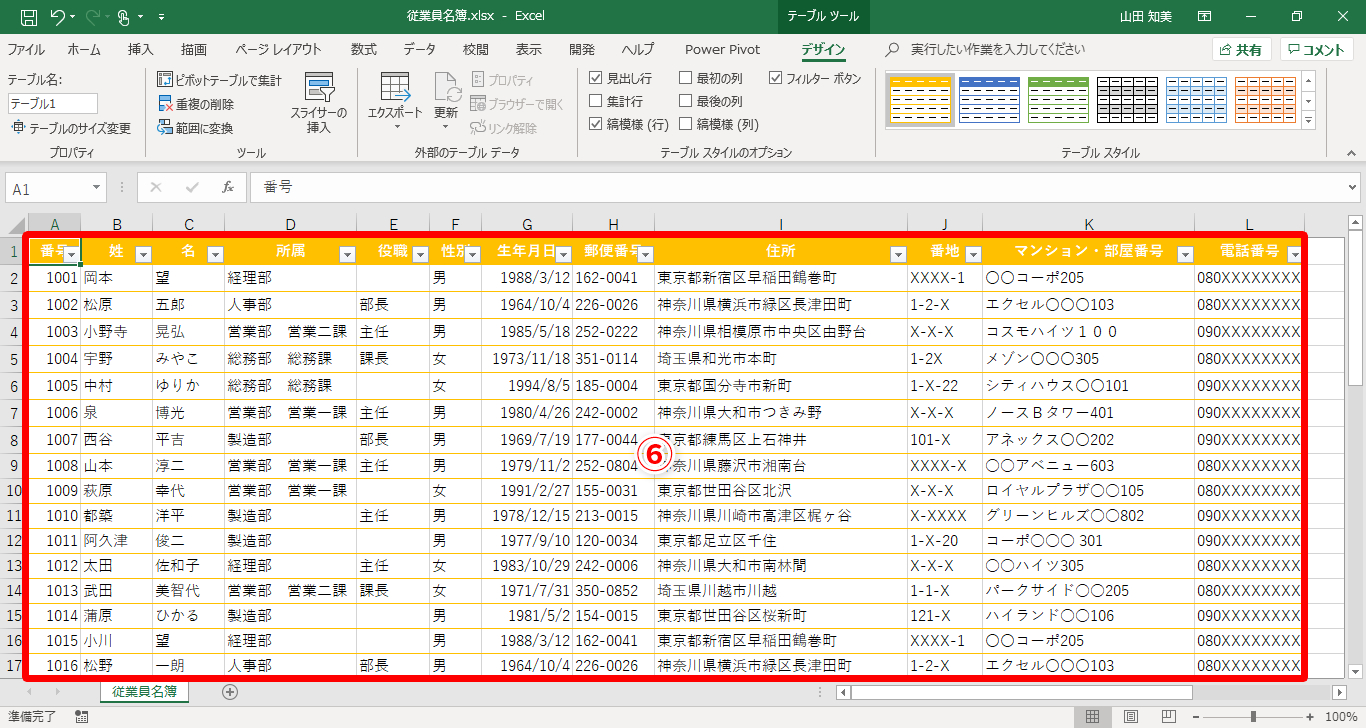Click the Remove Duplicates (重複の削除) icon
The image size is (1366, 728).
[x=166, y=104]
